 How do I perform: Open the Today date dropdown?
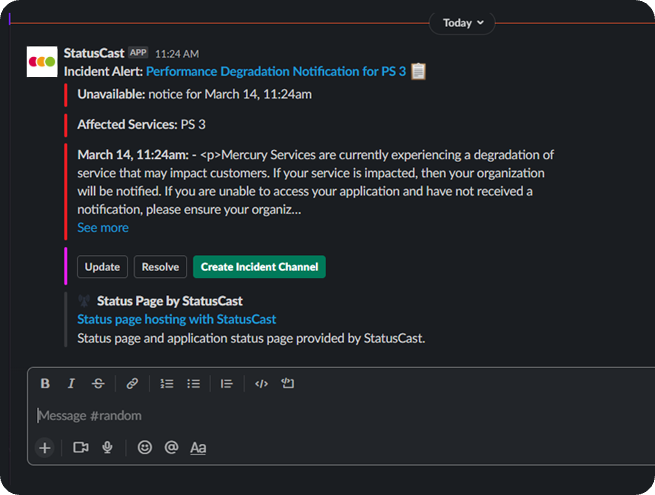(462, 23)
